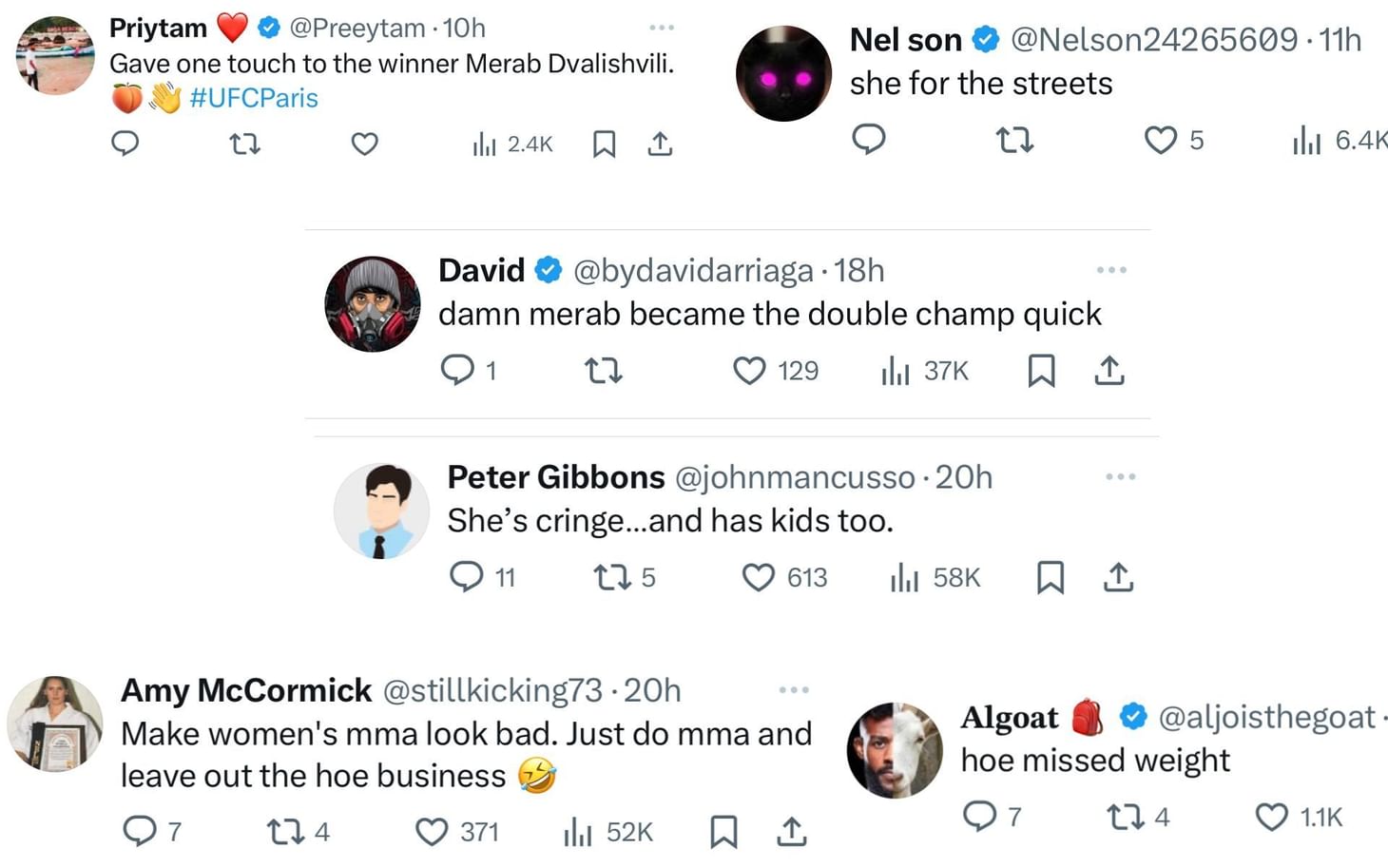The width and height of the screenshot is (1388, 868).
Task: Reply to Priytam's Merab Dvalishvili tweet
Action: coord(125,144)
